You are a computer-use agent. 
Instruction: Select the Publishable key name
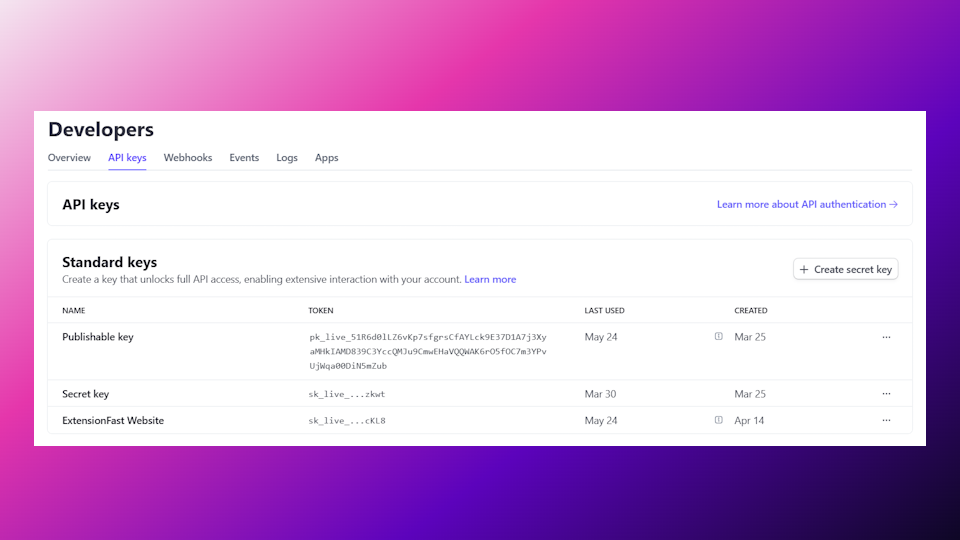tap(97, 337)
